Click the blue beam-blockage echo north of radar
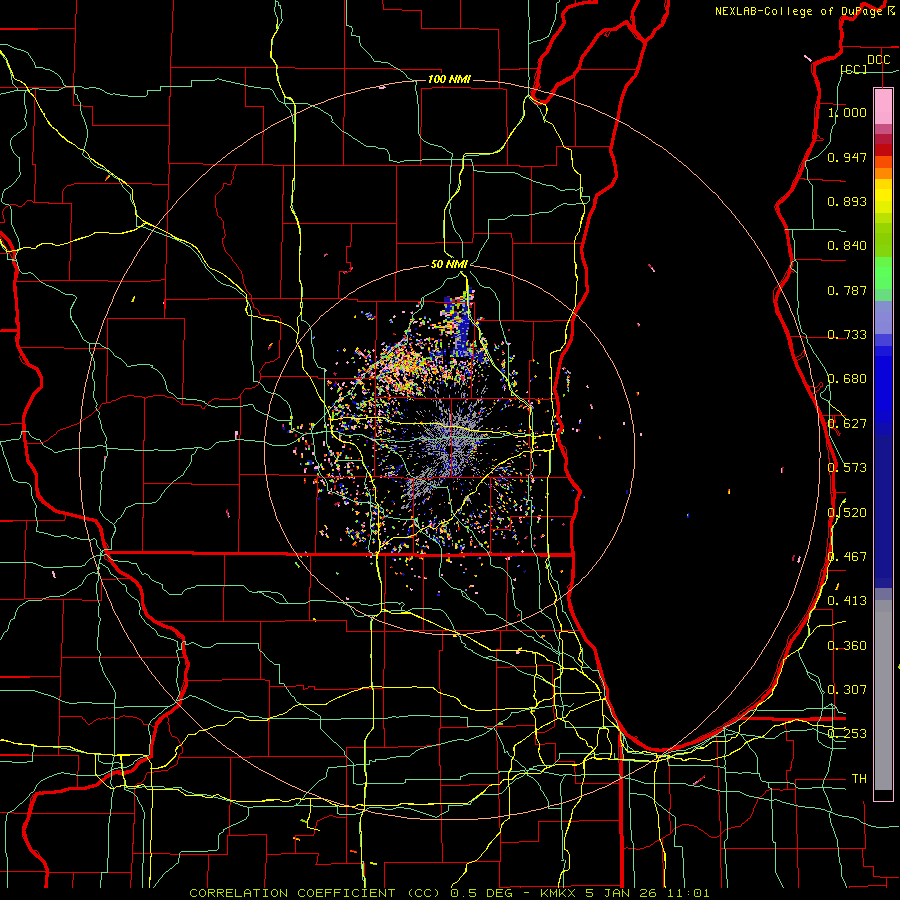 coord(461,327)
